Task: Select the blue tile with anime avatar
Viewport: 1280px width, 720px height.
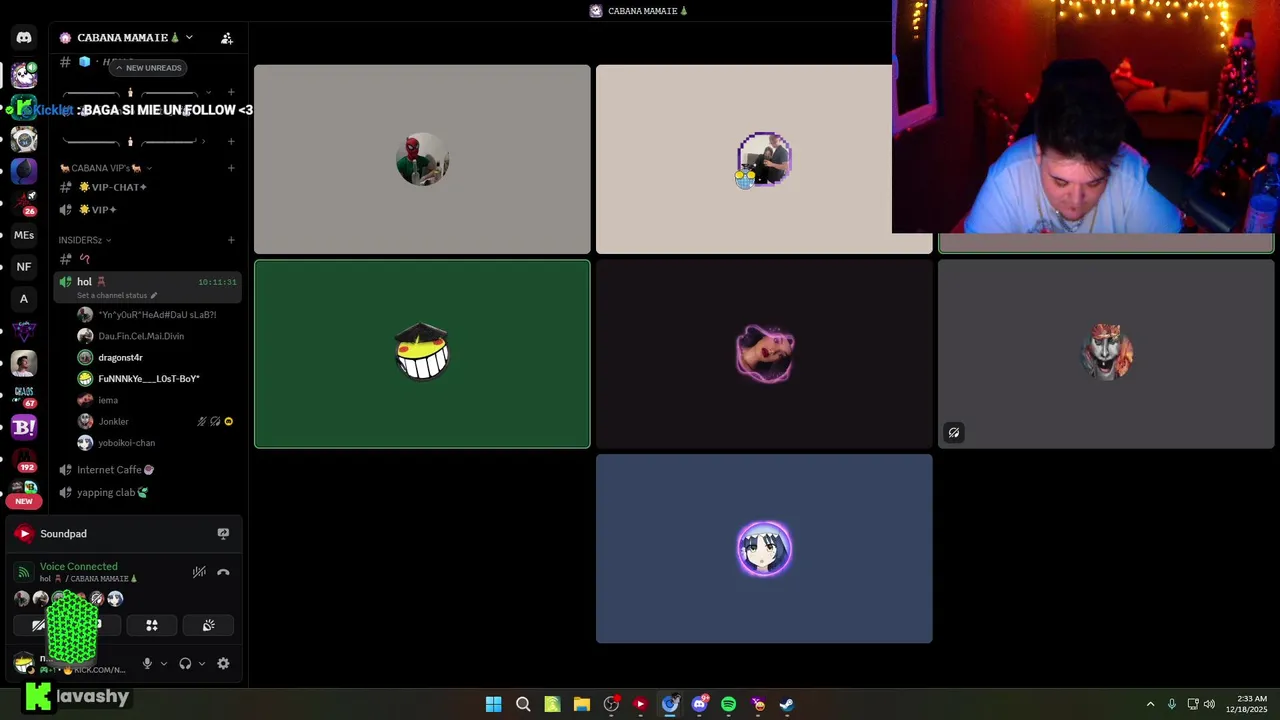Action: pos(764,549)
